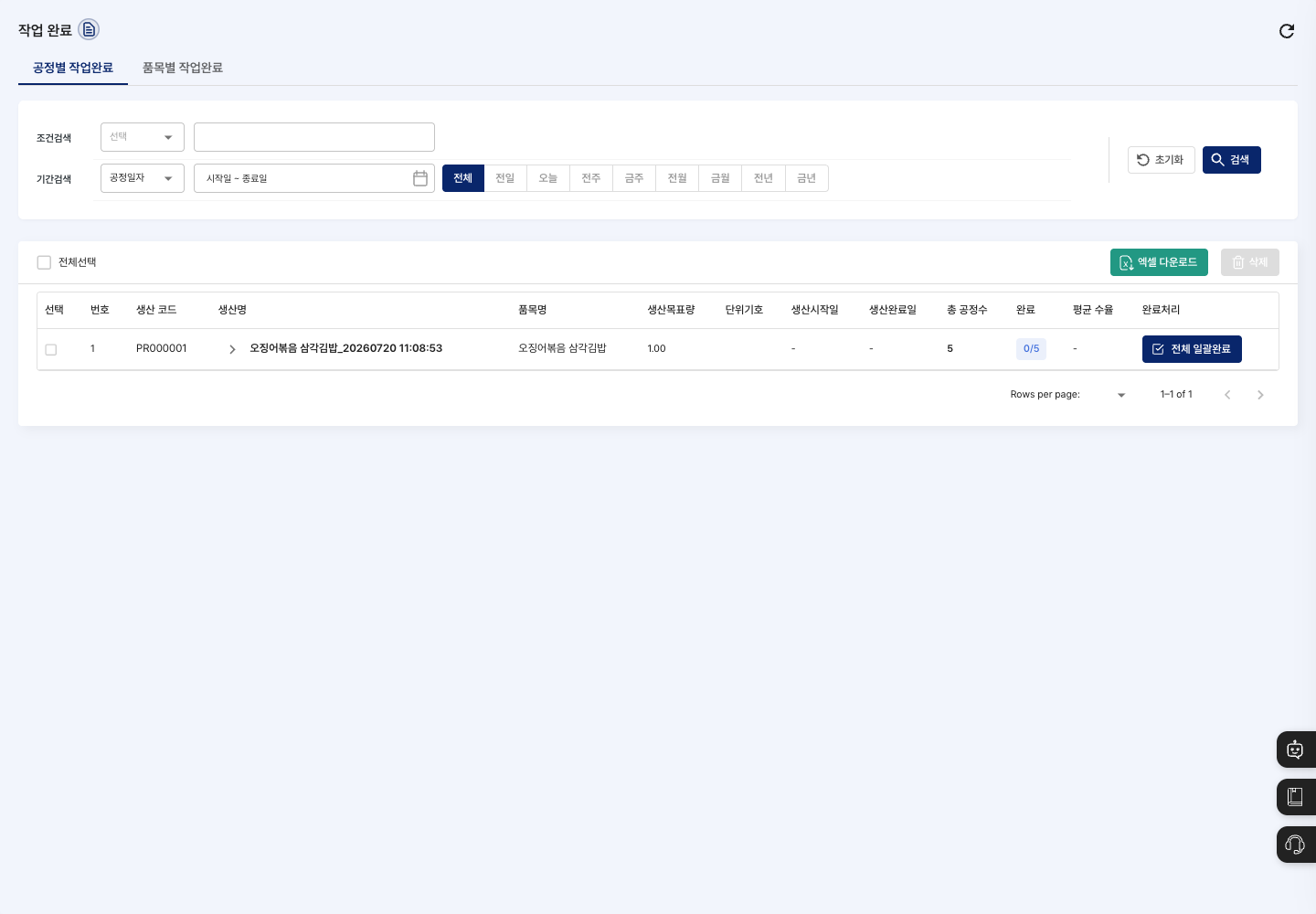Toggle the 전체선택 checkbox
This screenshot has height=914, width=1316.
pyautogui.click(x=44, y=262)
